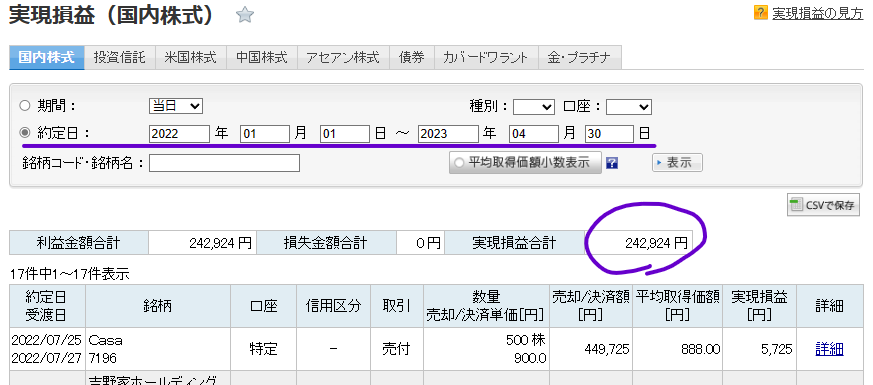The image size is (873, 385).
Task: Click the favorite star next to 実現損益（国内株式）
Action: (244, 15)
